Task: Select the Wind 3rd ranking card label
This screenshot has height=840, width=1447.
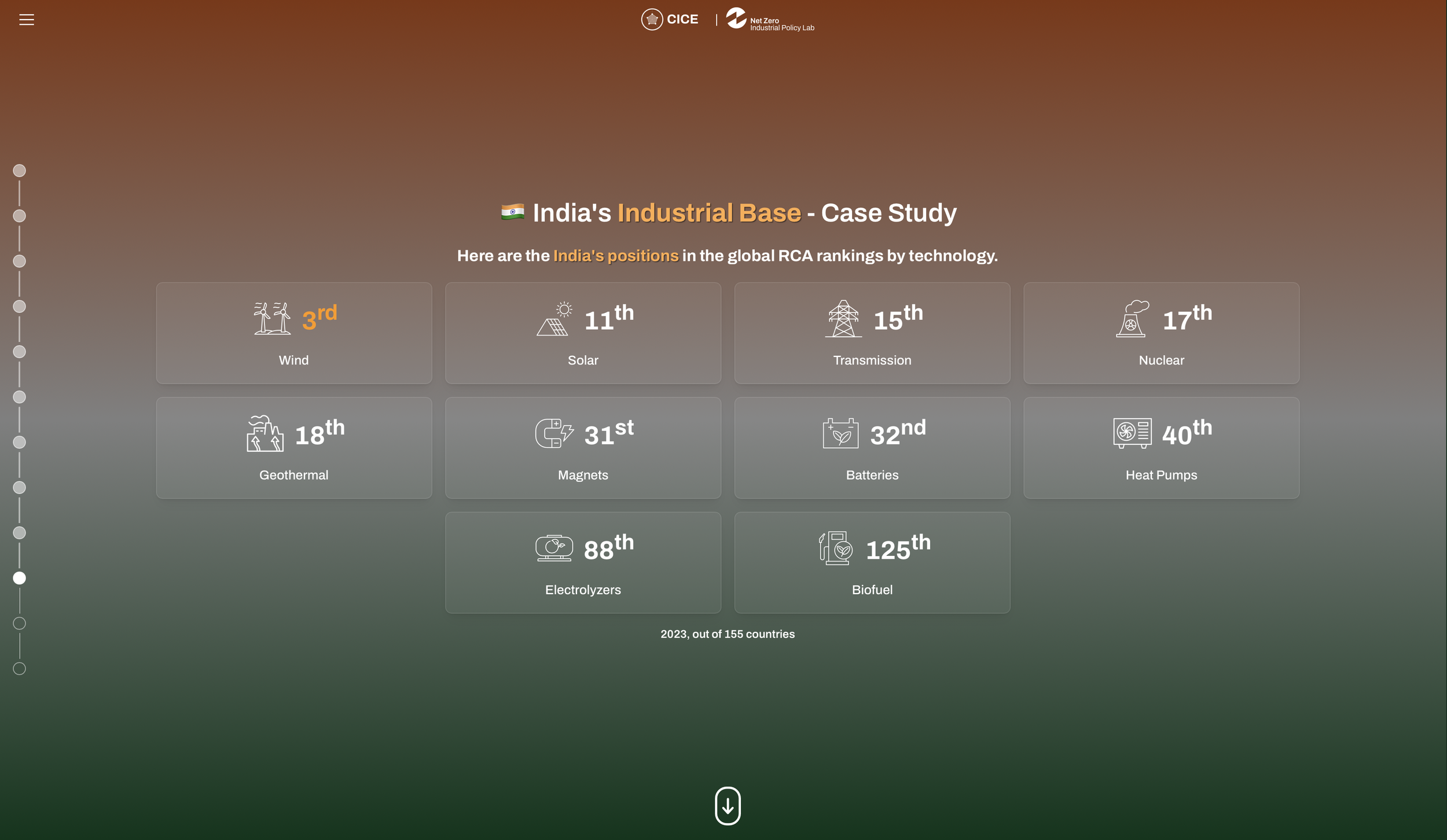Action: point(293,360)
